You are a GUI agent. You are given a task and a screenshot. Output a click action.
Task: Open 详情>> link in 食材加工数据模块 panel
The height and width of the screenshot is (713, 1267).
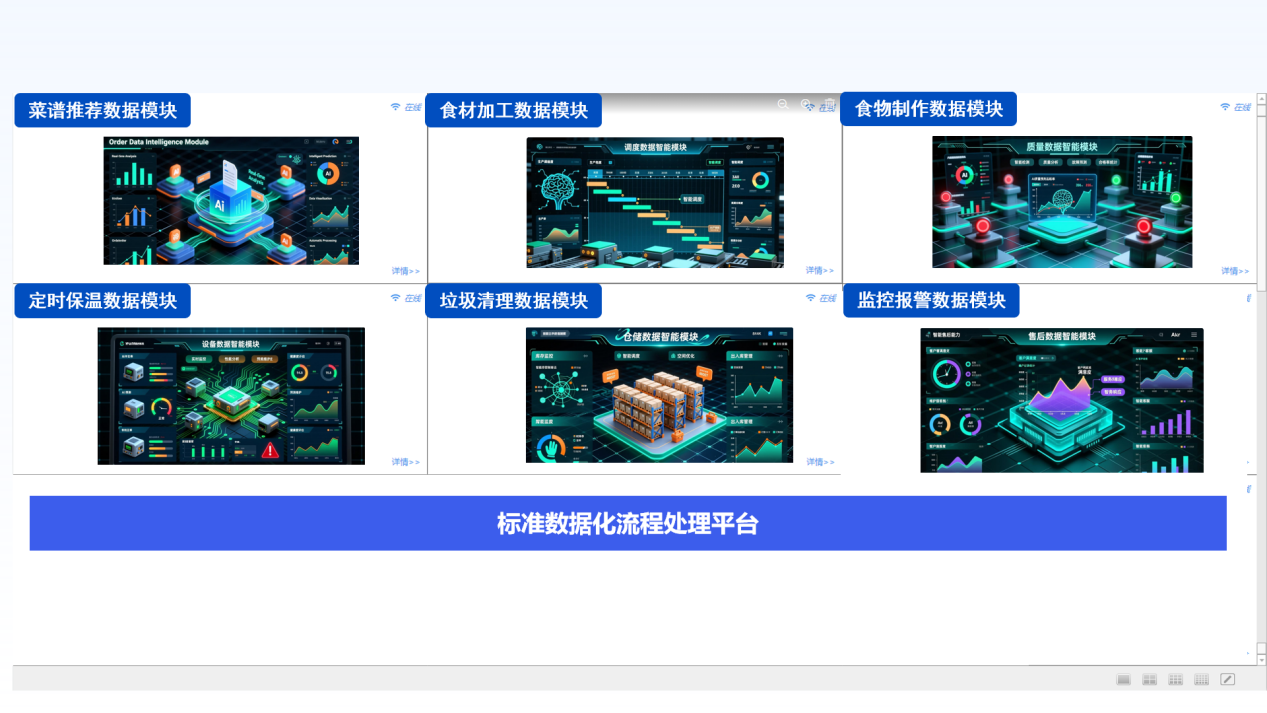[820, 270]
